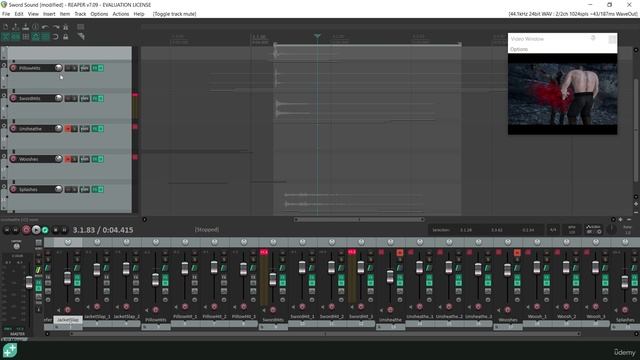
Task: Adjust the SwordHits track volume knob
Action: (x=58, y=98)
